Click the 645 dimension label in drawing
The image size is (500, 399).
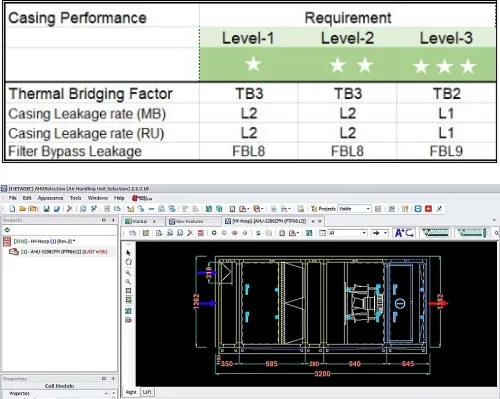click(x=408, y=364)
